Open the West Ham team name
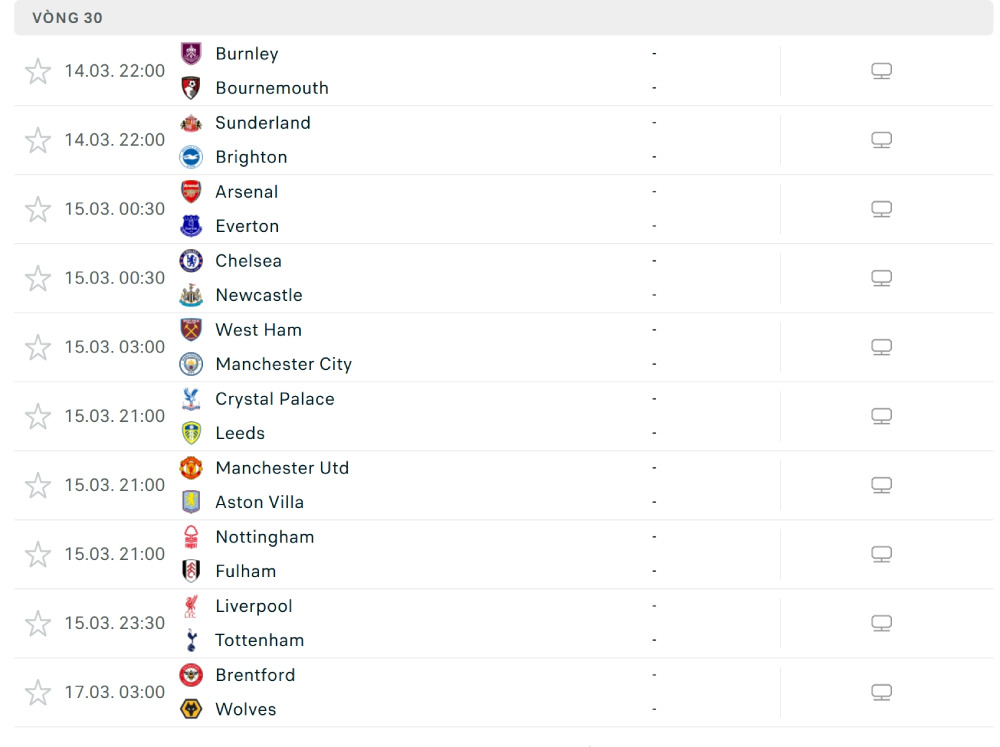 pyautogui.click(x=258, y=330)
